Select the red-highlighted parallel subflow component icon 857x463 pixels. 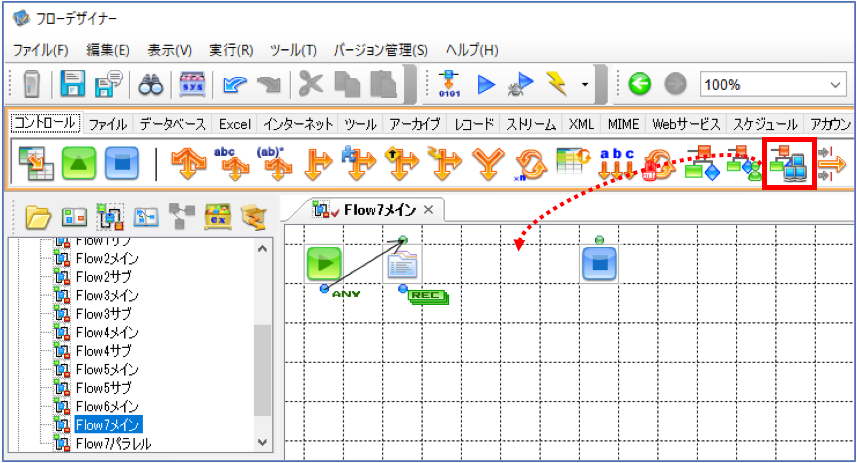(x=789, y=163)
